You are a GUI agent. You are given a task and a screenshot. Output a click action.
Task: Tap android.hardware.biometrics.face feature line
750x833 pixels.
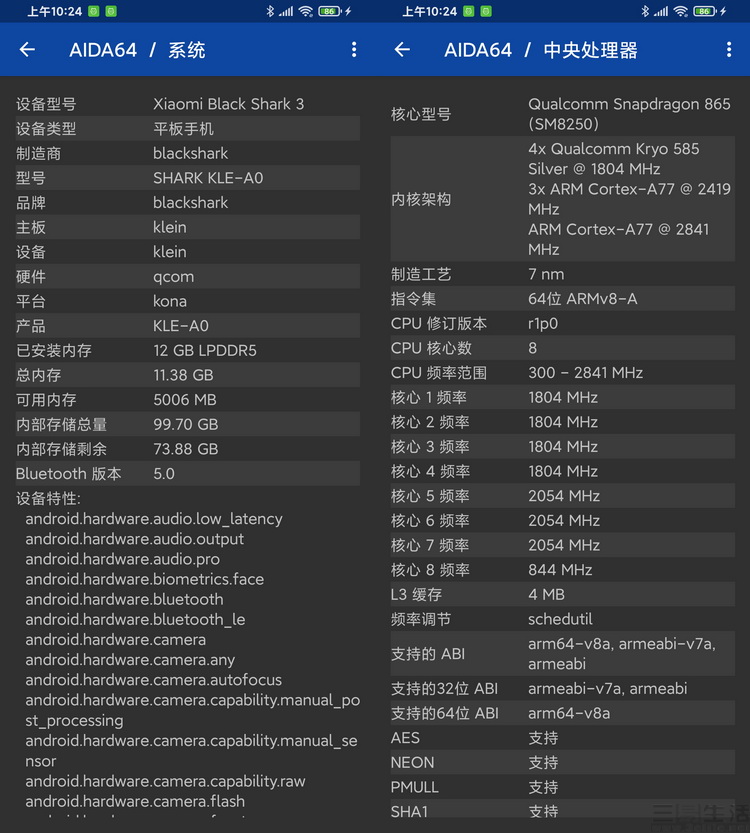144,579
